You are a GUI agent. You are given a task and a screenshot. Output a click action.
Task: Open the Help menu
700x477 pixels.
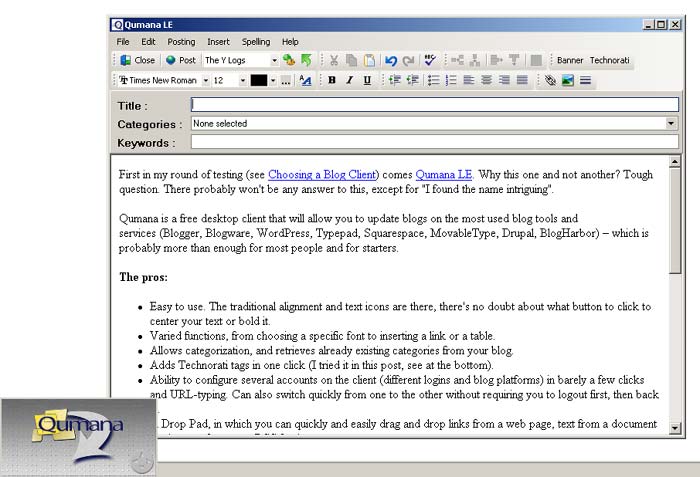click(x=290, y=42)
